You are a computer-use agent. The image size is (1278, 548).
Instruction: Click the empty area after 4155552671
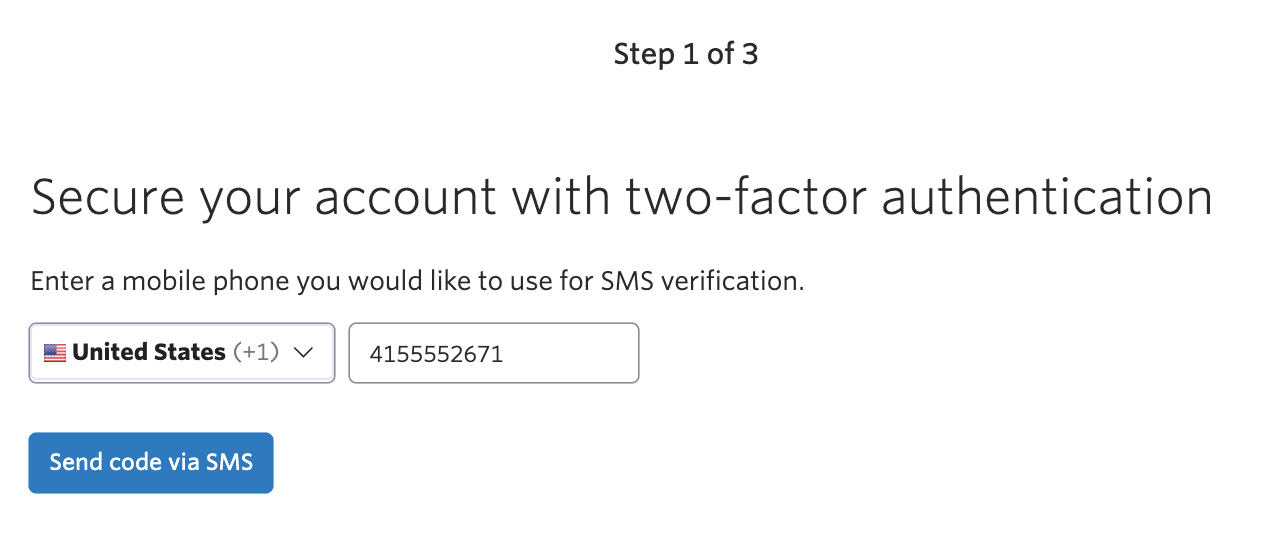570,354
